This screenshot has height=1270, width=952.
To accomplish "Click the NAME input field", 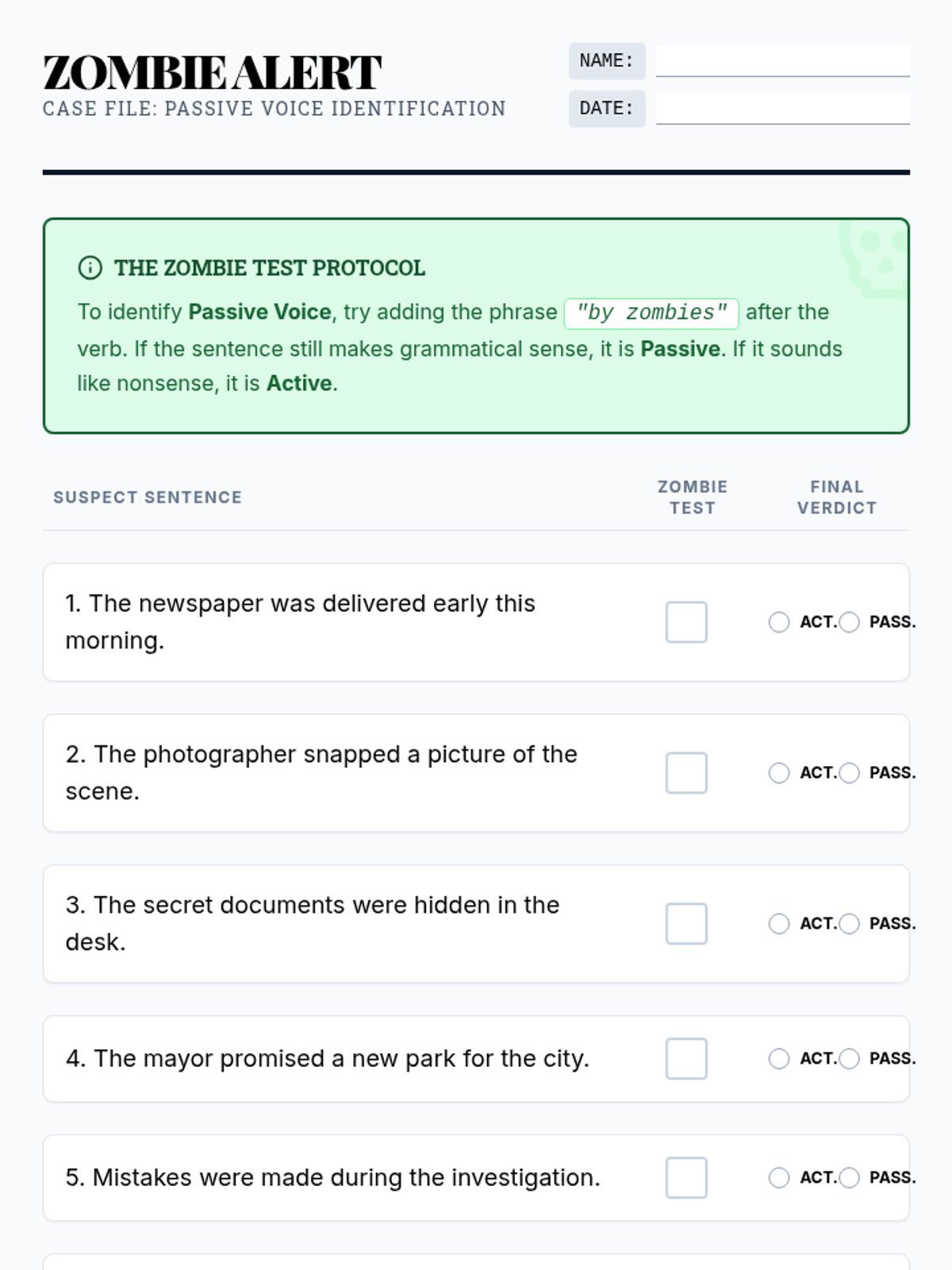I will (782, 61).
